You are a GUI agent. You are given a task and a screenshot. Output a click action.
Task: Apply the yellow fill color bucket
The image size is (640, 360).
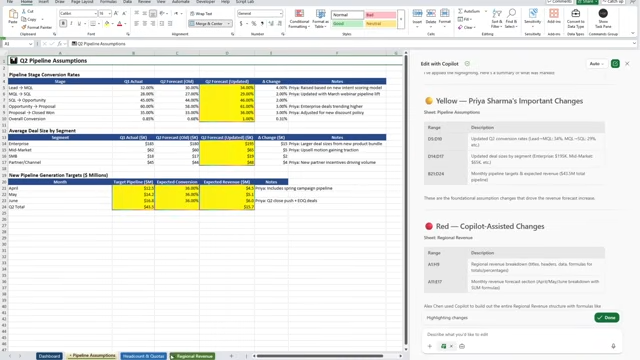[x=107, y=24]
